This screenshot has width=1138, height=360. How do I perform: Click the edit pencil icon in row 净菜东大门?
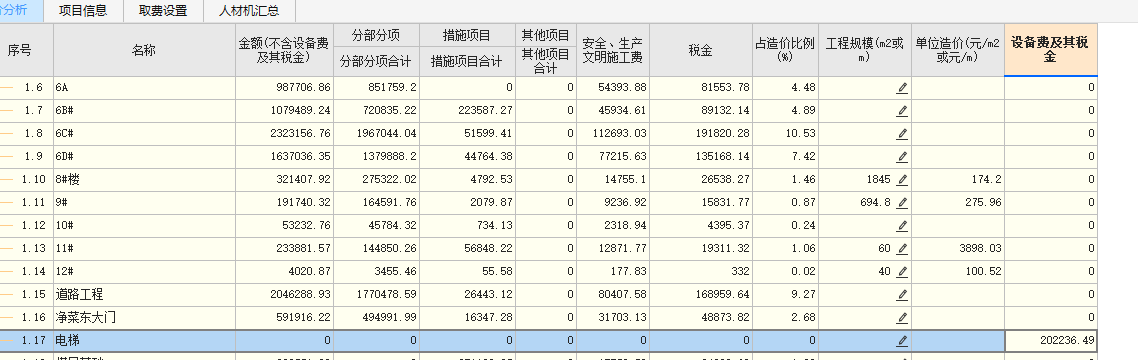pos(901,318)
